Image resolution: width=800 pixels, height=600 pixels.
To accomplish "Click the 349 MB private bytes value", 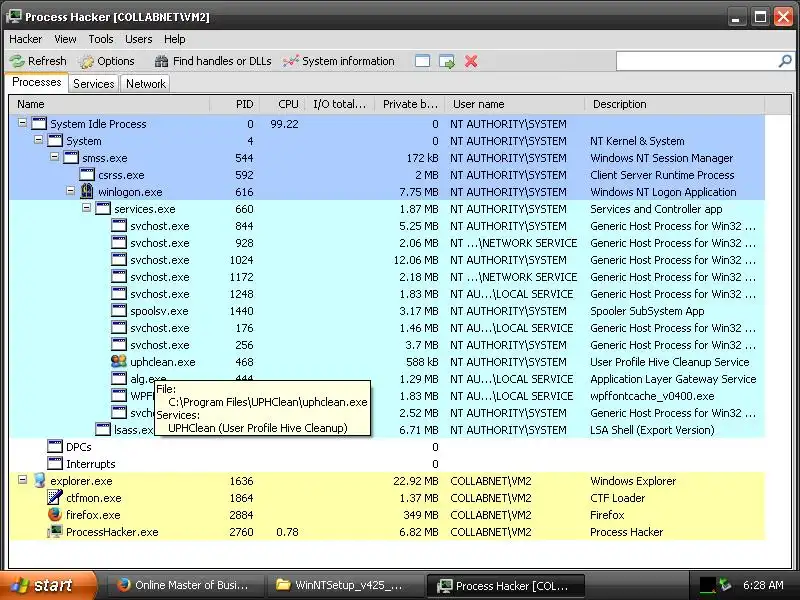I will click(420, 515).
